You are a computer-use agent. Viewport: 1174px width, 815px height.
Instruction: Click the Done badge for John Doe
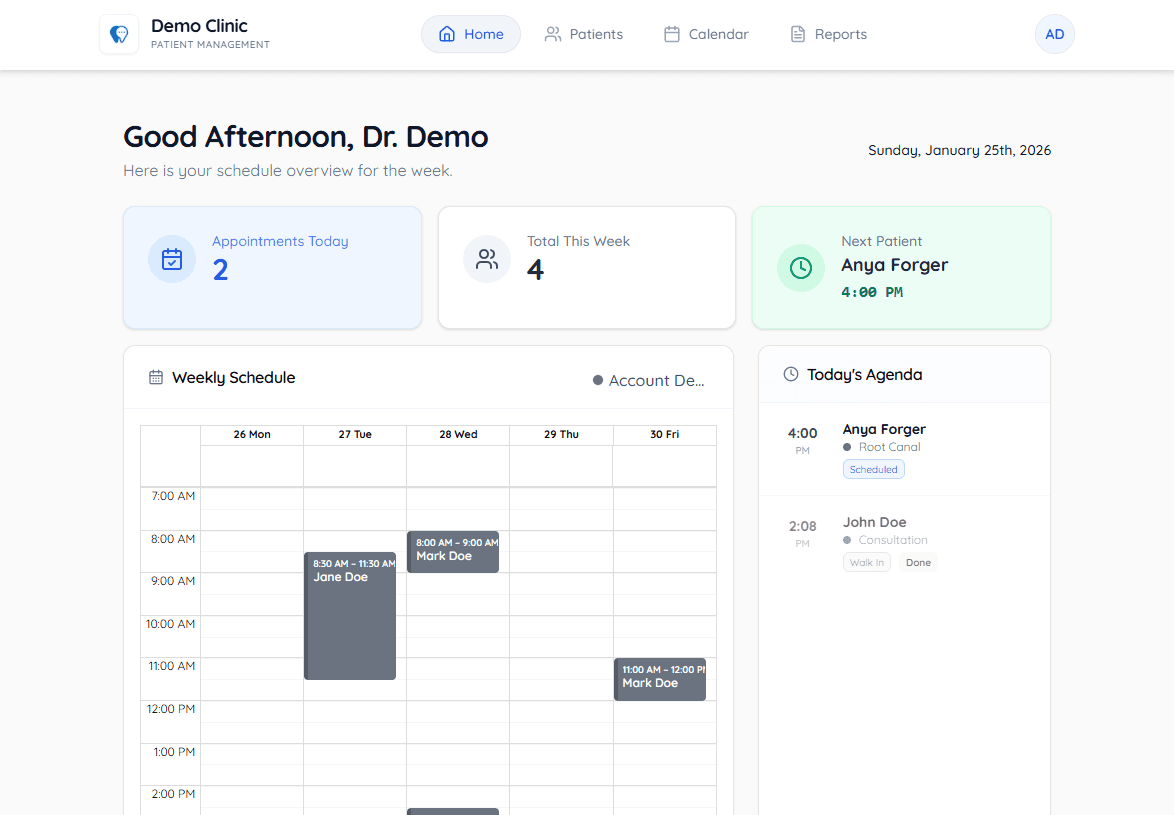(918, 563)
